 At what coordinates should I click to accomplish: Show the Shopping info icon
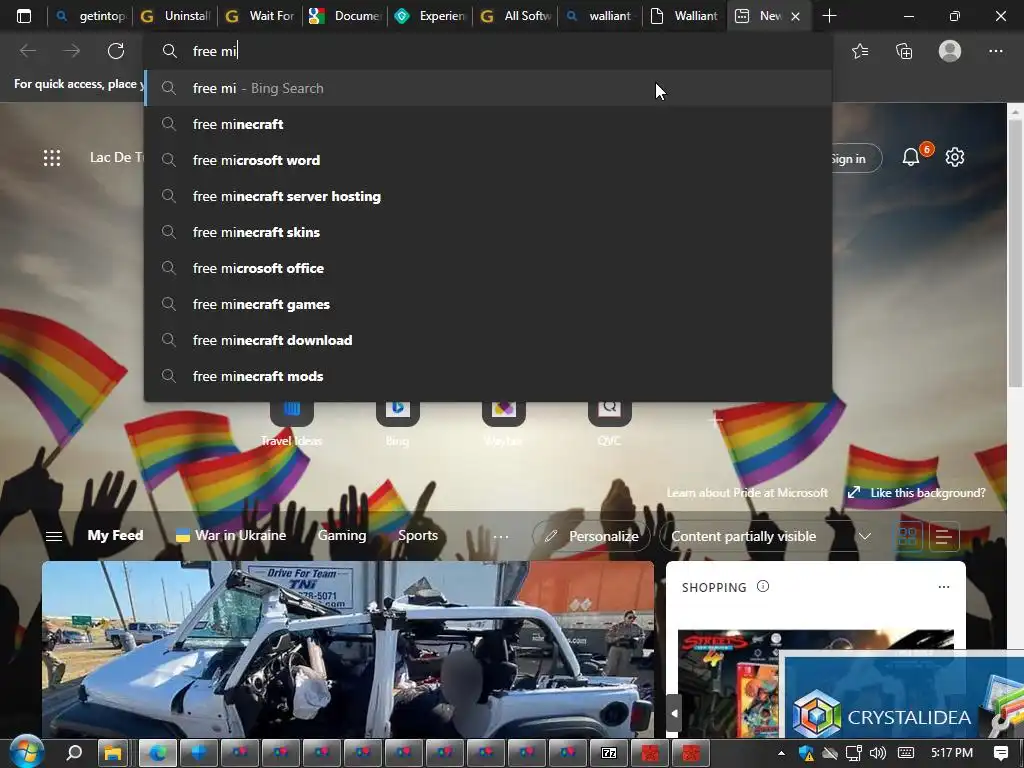click(x=763, y=586)
